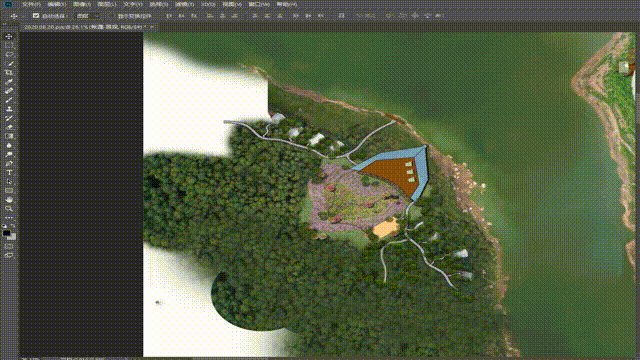Change screen mode icon at toolbox bottom
The width and height of the screenshot is (640, 360).
9,255
